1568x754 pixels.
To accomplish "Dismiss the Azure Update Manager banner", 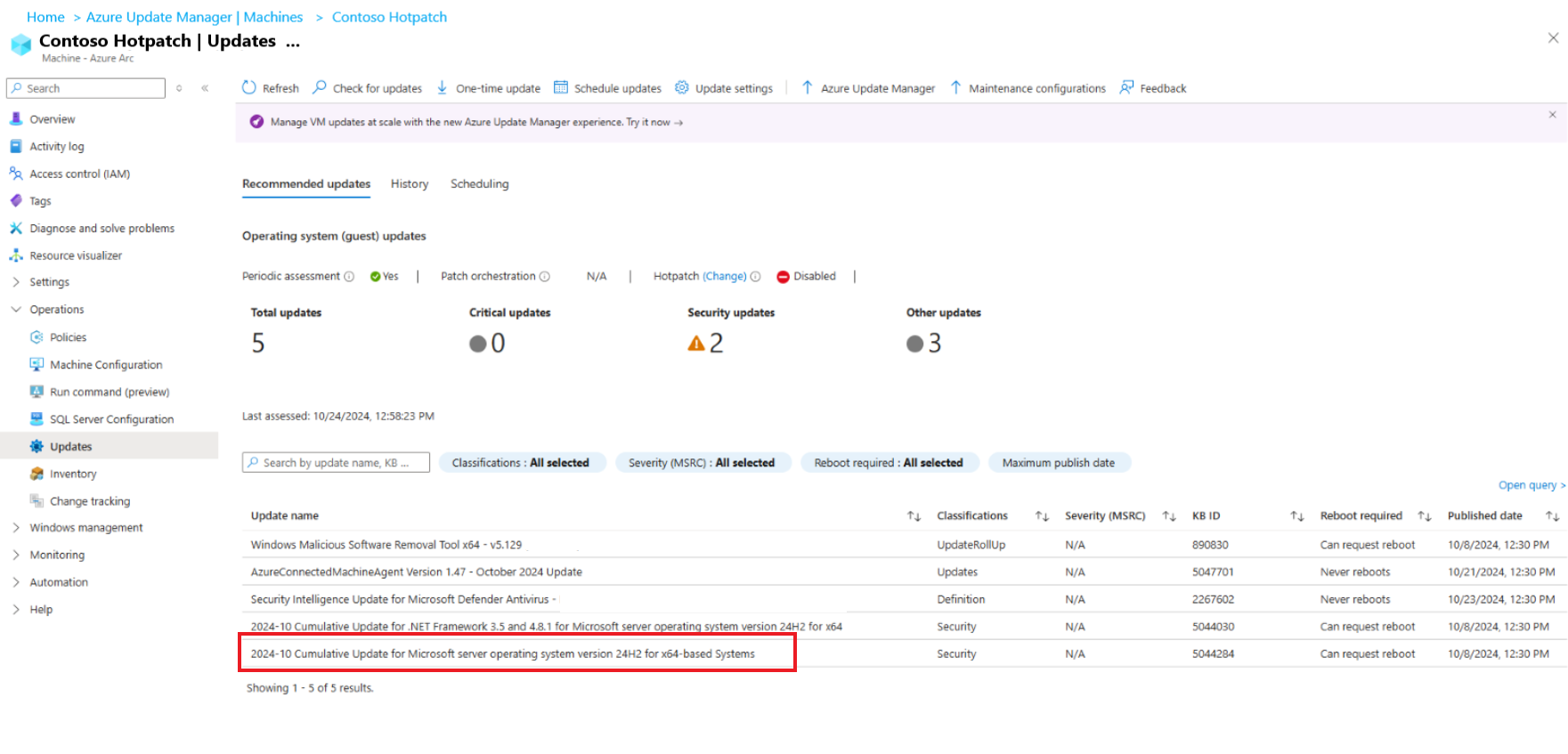I will click(1552, 115).
